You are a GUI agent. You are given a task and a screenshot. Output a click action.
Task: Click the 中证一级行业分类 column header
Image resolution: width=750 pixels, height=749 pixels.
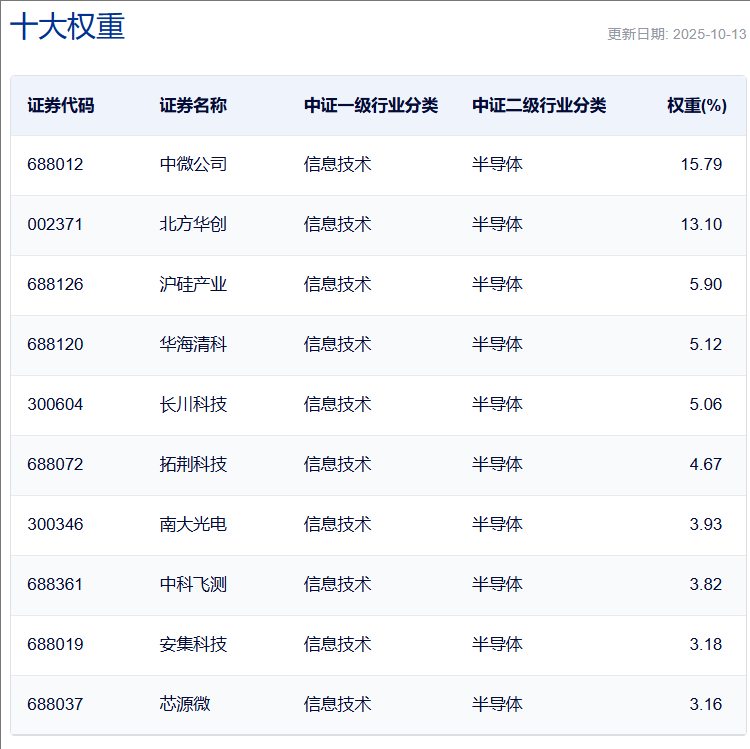click(371, 105)
